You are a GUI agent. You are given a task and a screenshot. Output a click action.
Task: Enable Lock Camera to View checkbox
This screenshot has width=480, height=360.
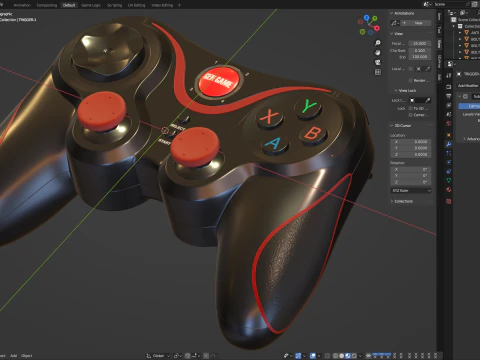pos(410,115)
